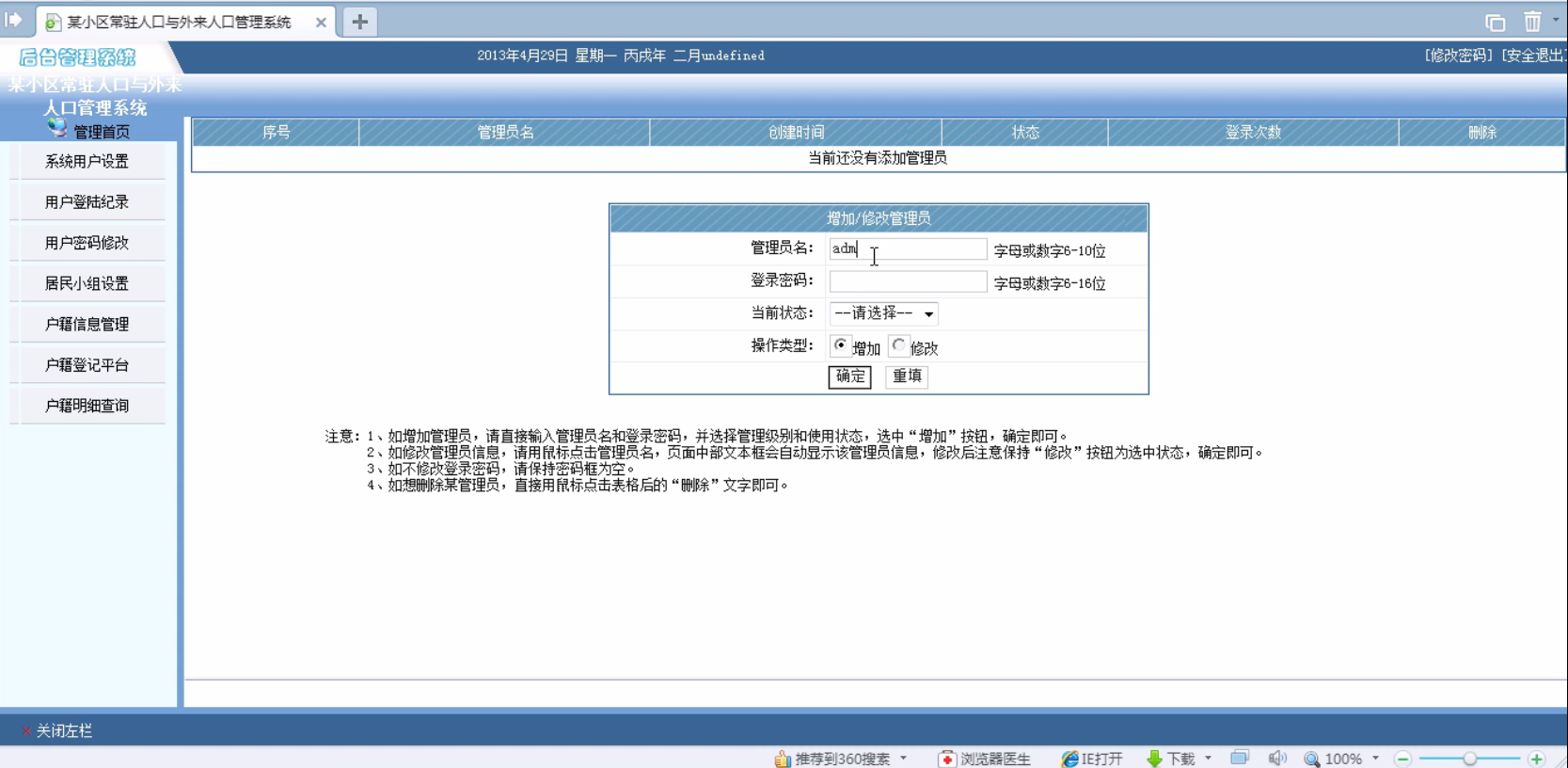The height and width of the screenshot is (768, 1568).
Task: Click the magnifier zoom 100% icon
Action: (x=1311, y=759)
